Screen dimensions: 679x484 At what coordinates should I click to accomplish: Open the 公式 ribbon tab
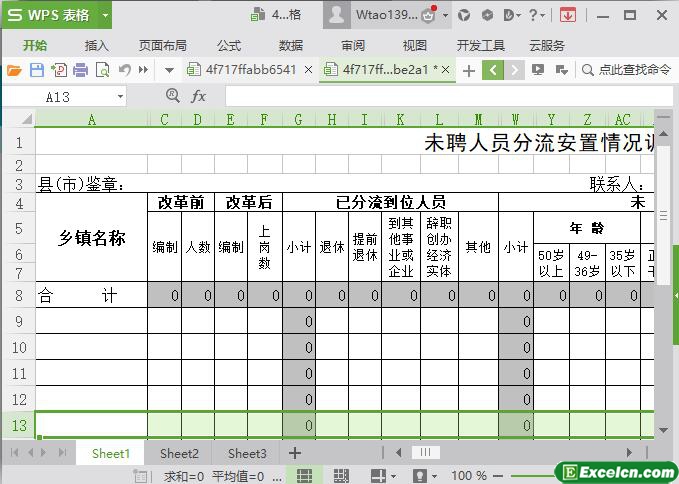[x=229, y=45]
